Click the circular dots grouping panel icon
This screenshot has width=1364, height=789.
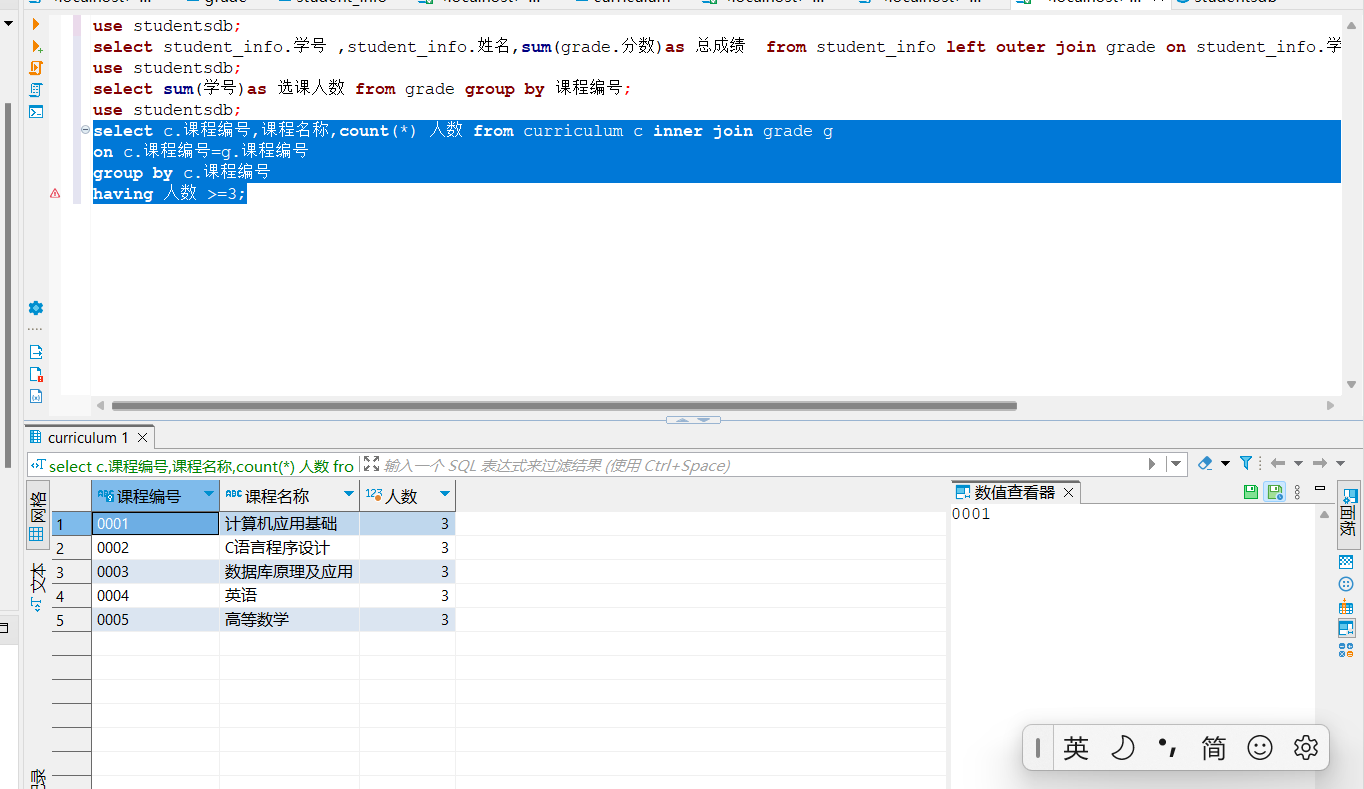pos(1346,585)
